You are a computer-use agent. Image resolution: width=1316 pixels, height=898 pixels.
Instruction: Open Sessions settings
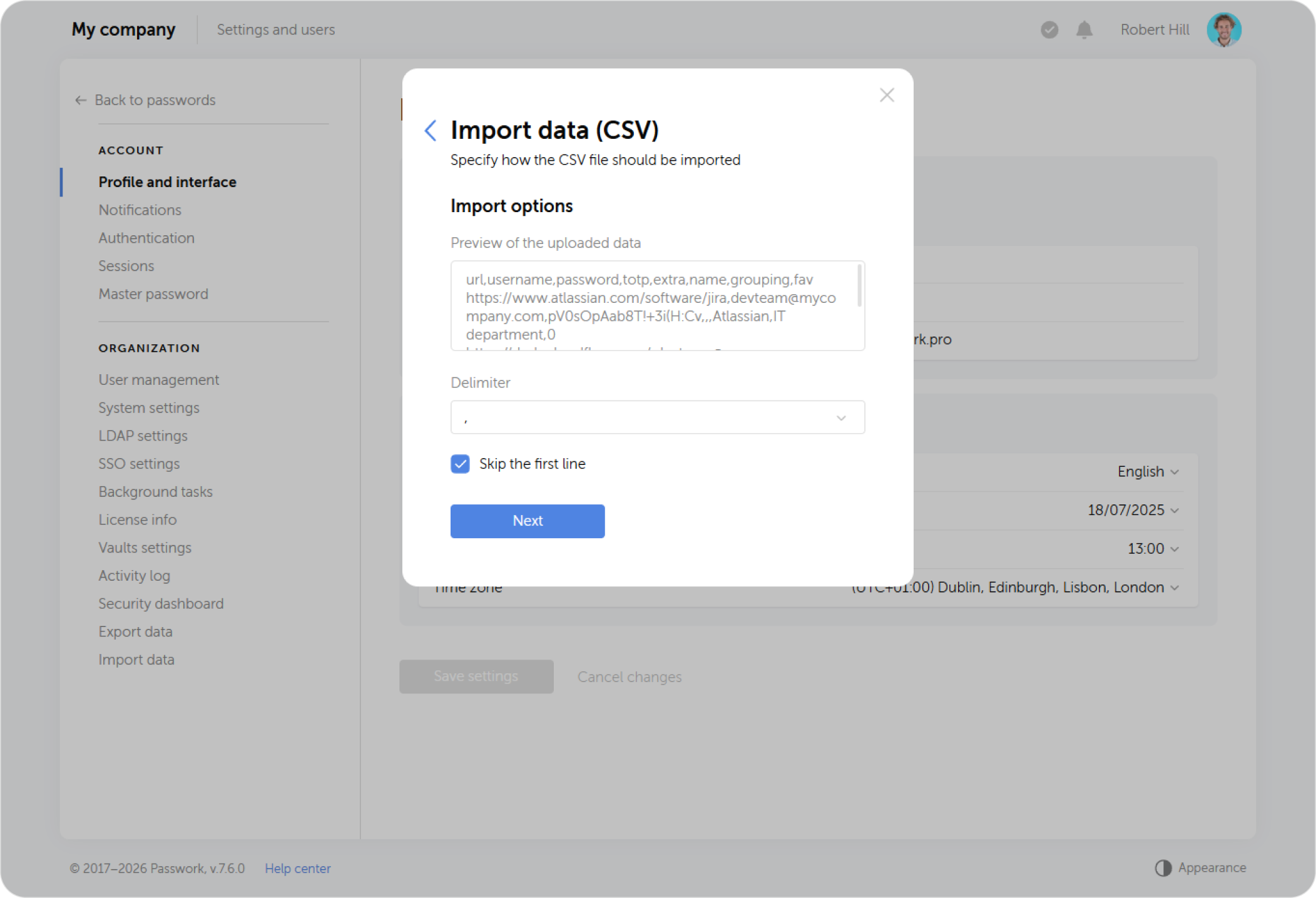click(x=126, y=266)
